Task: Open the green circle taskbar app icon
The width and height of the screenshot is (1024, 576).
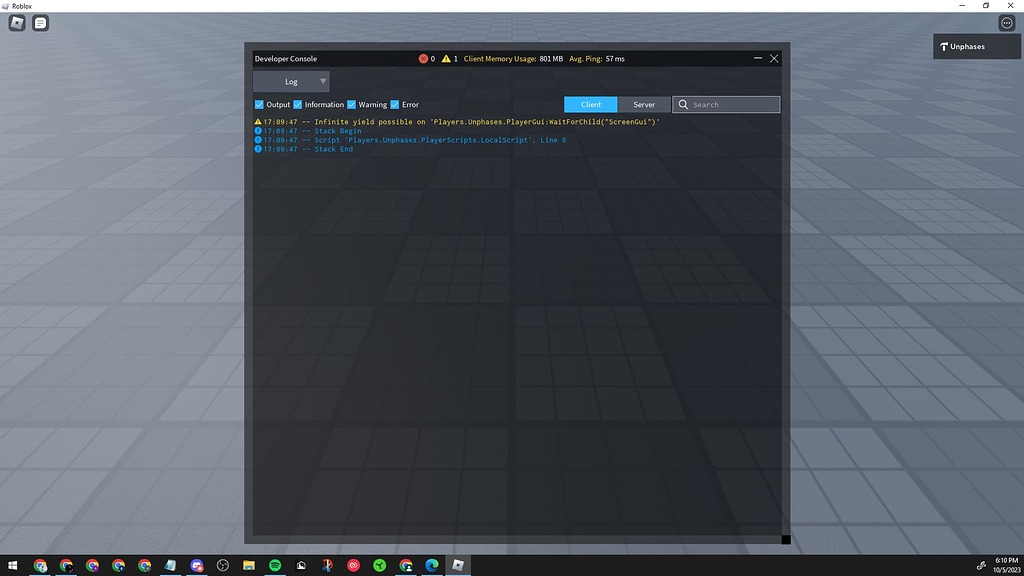Action: (379, 566)
